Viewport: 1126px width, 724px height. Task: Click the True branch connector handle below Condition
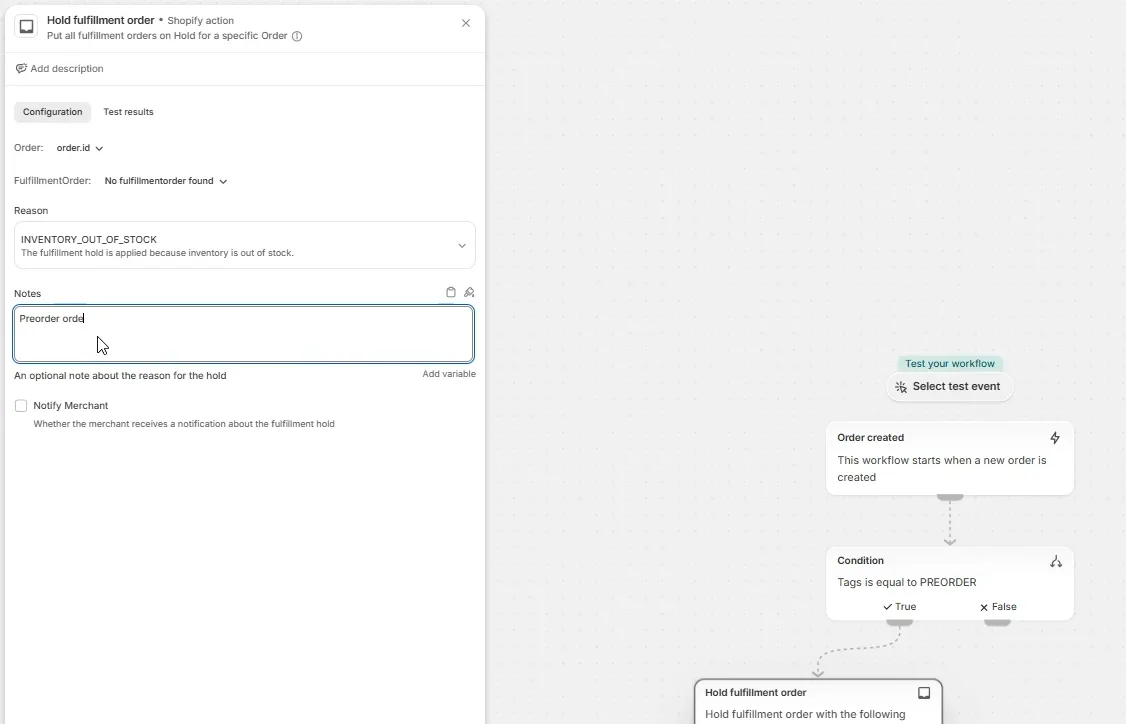tap(900, 622)
